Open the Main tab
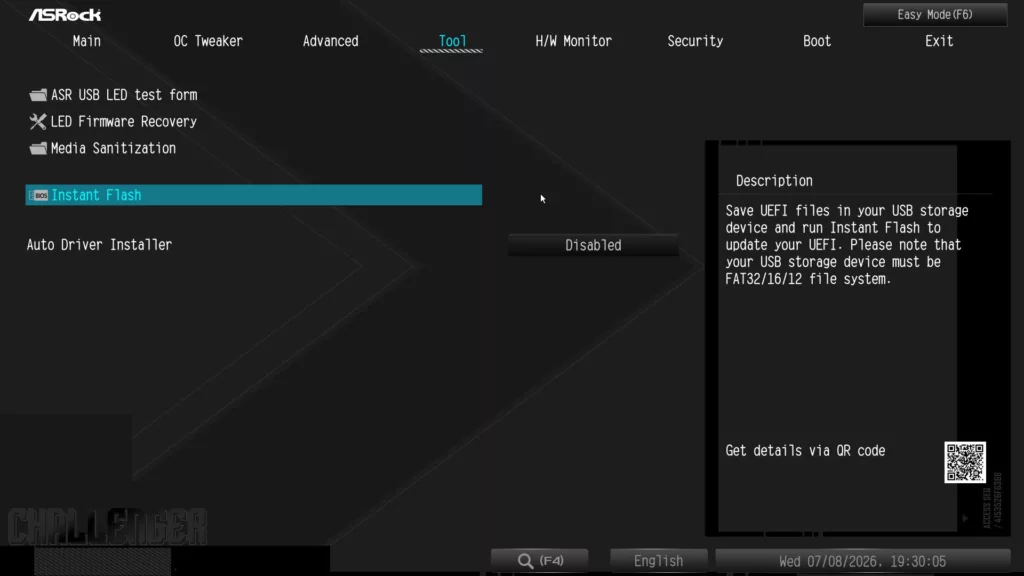The height and width of the screenshot is (576, 1024). 86,41
